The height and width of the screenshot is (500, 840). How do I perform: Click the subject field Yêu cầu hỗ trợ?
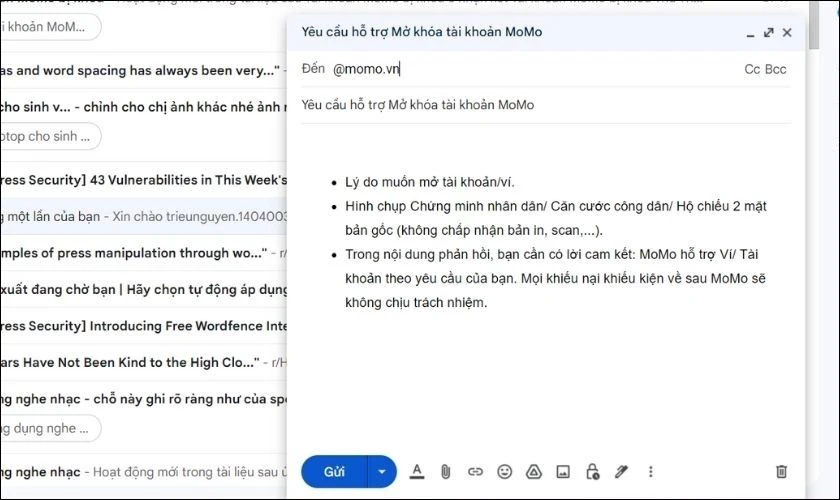tap(545, 105)
